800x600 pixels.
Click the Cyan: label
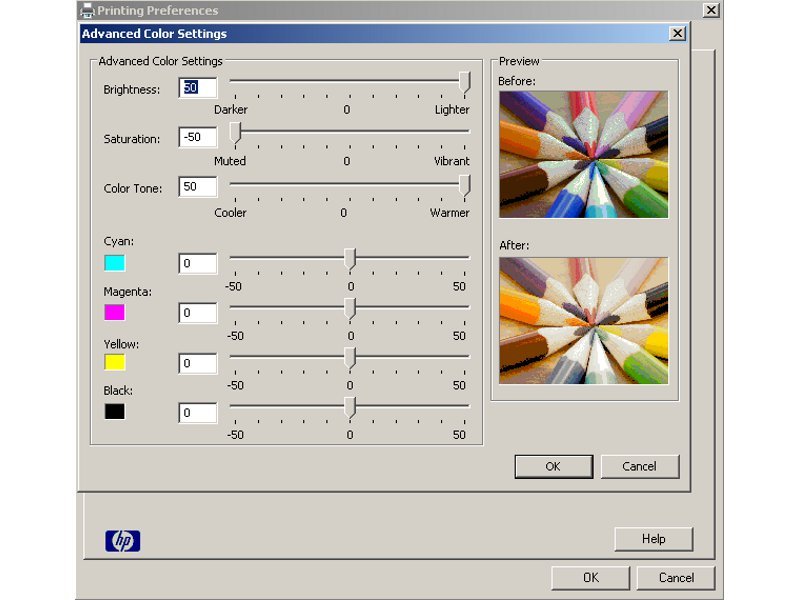coord(119,241)
